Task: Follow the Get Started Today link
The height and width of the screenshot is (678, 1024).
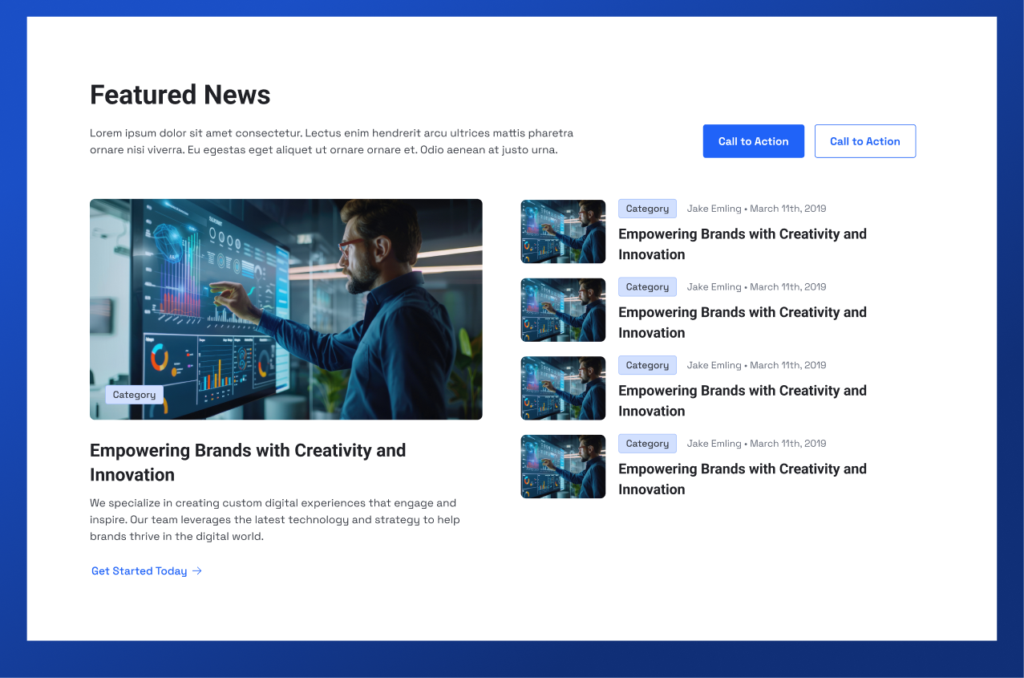Action: coord(139,571)
